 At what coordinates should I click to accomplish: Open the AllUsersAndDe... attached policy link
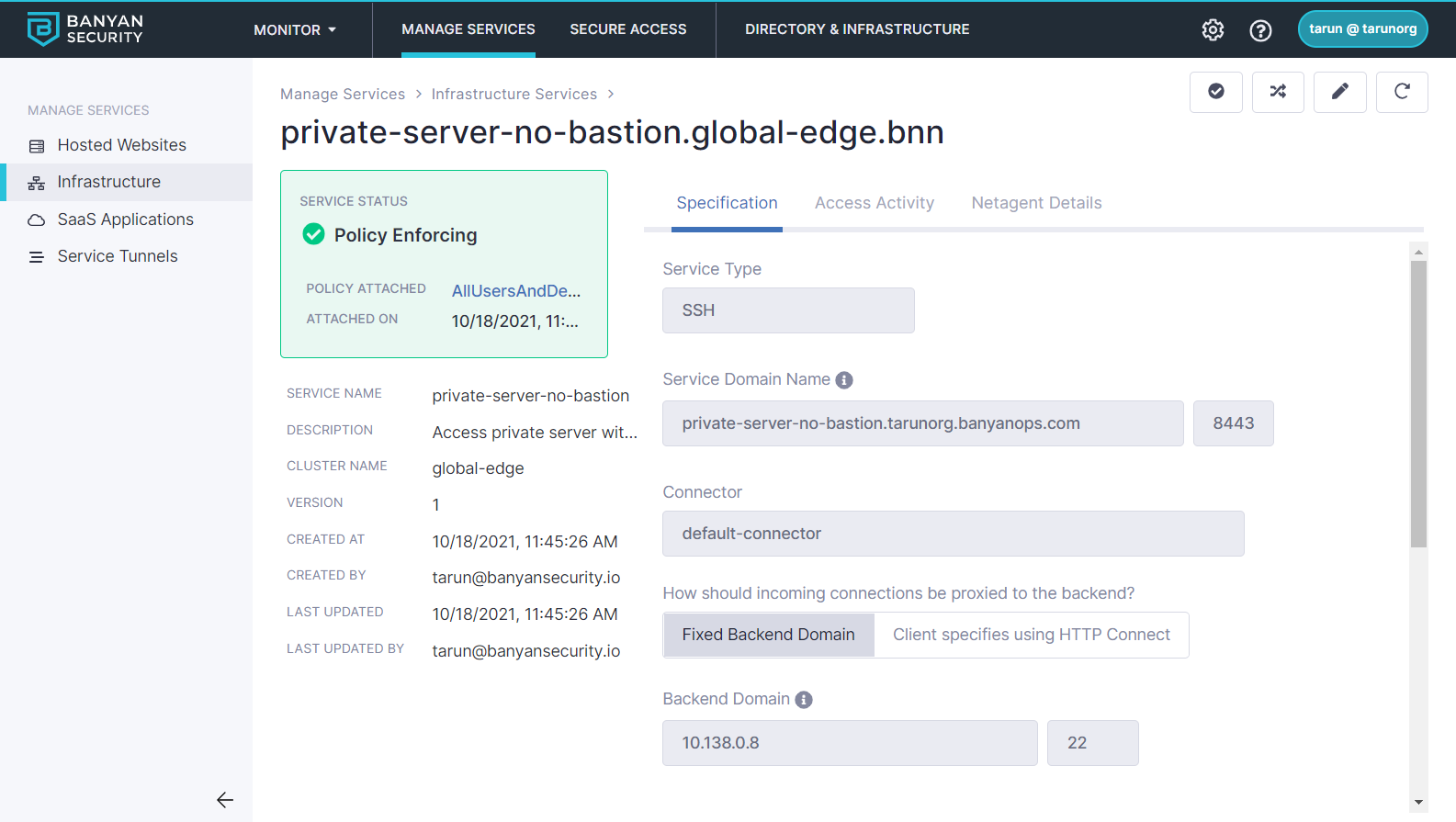pos(515,291)
